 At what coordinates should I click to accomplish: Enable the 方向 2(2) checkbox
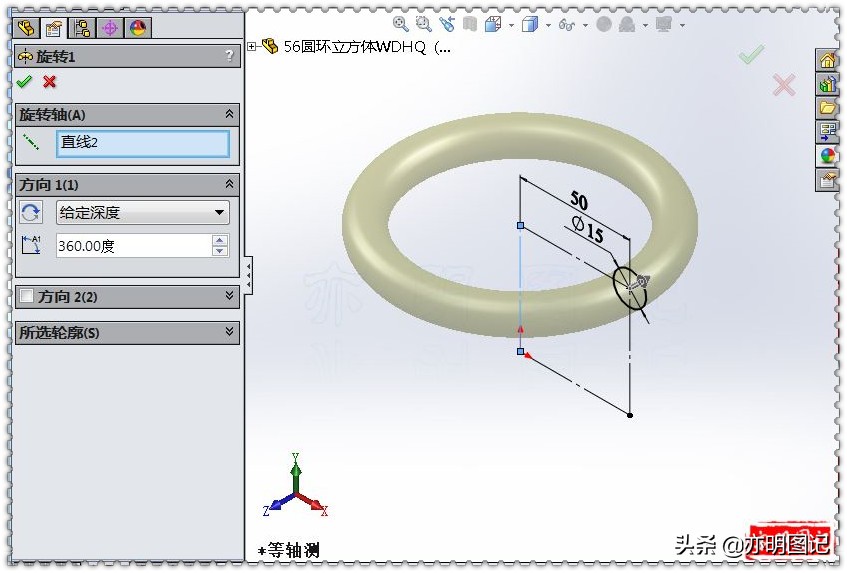[26, 296]
